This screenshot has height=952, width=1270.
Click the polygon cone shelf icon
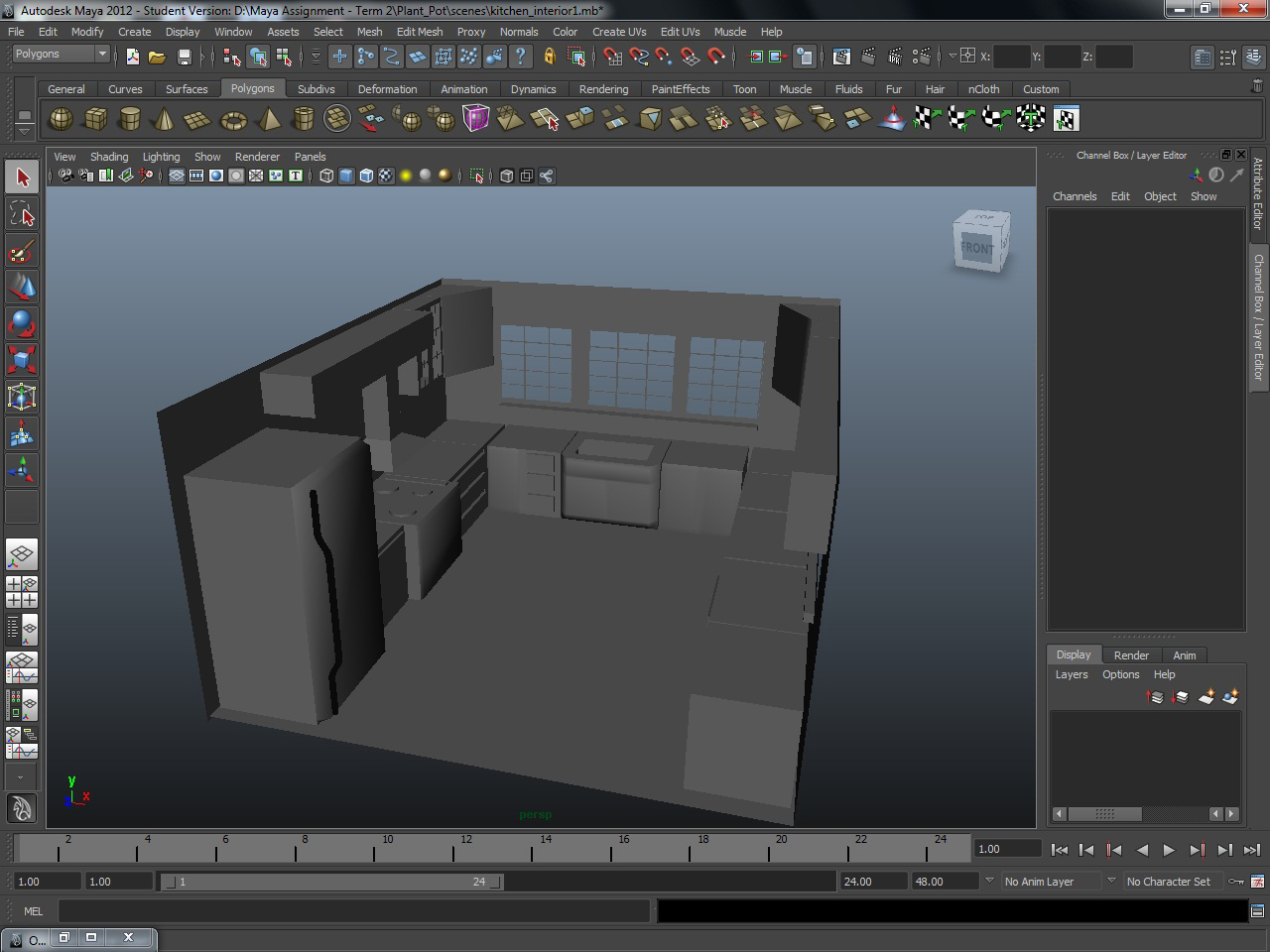click(x=164, y=120)
